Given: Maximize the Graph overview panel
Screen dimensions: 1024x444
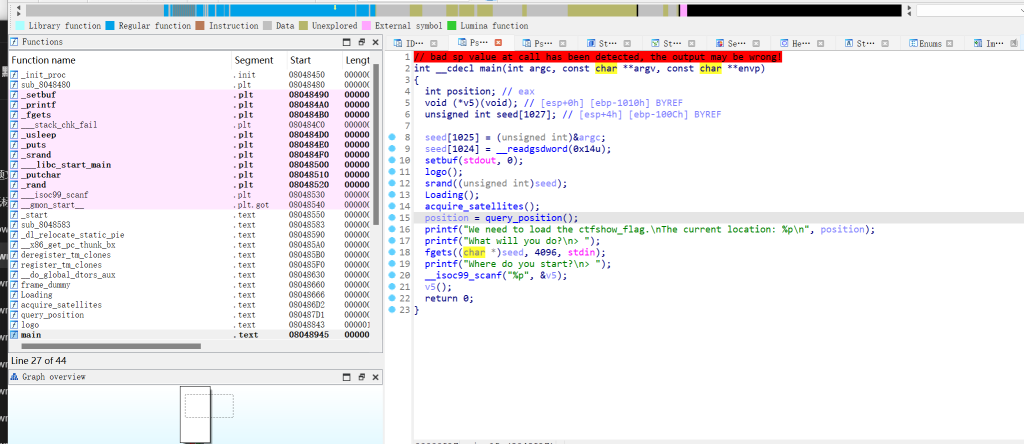Looking at the screenshot, I should [347, 377].
